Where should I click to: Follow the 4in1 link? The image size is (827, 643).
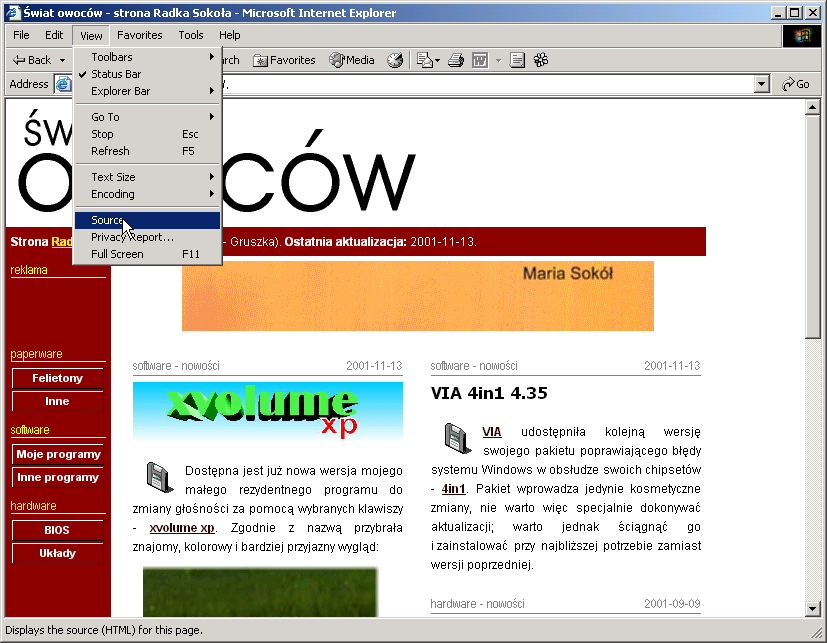point(454,489)
